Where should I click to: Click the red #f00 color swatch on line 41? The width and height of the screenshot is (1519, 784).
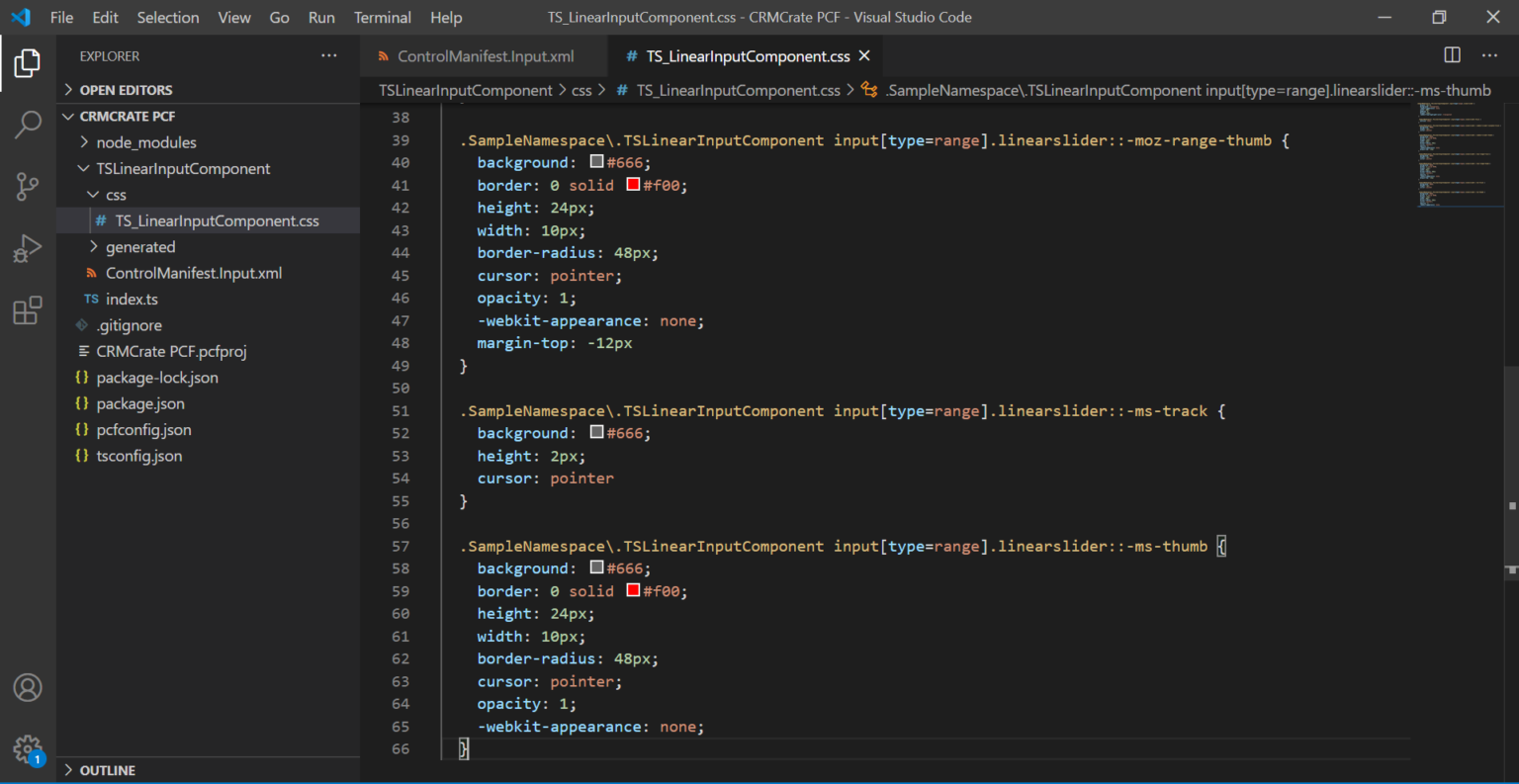[633, 184]
